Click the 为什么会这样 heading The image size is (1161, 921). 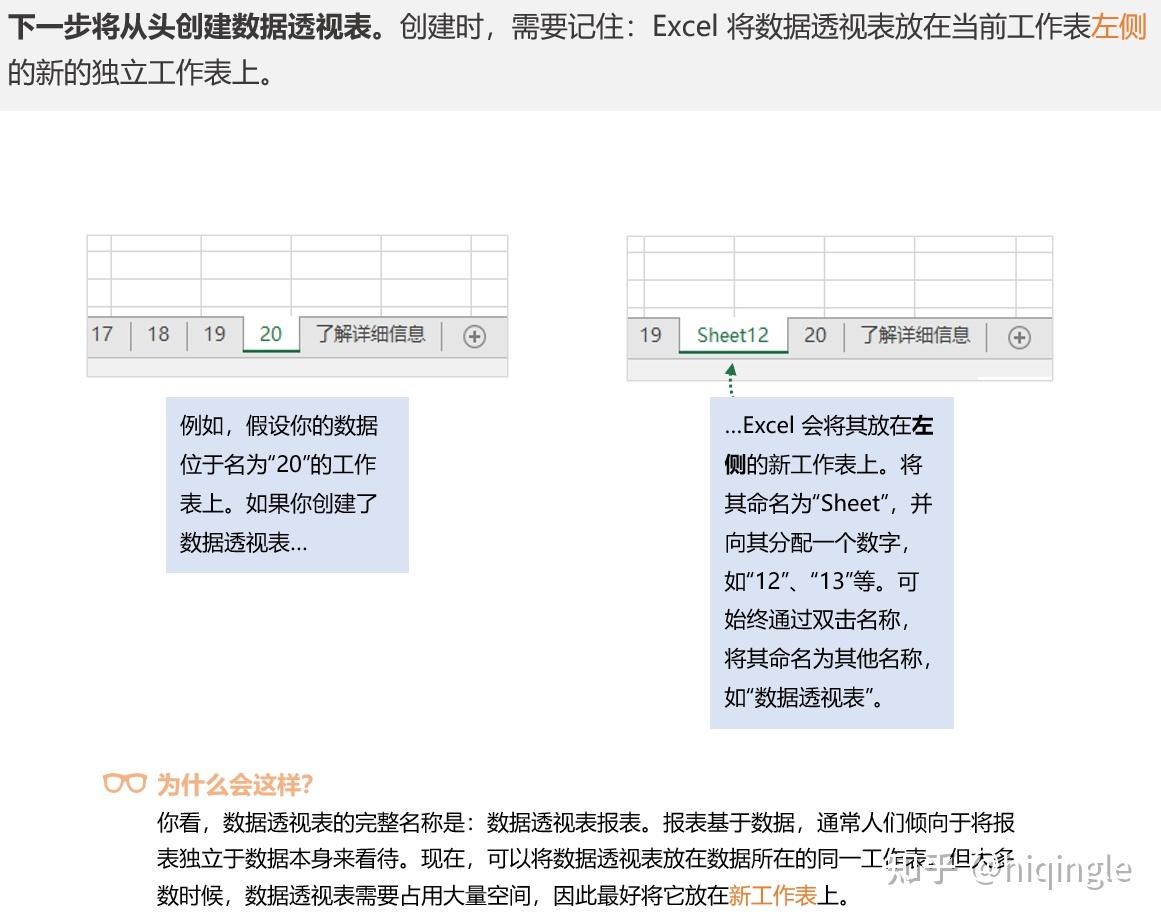pos(235,784)
